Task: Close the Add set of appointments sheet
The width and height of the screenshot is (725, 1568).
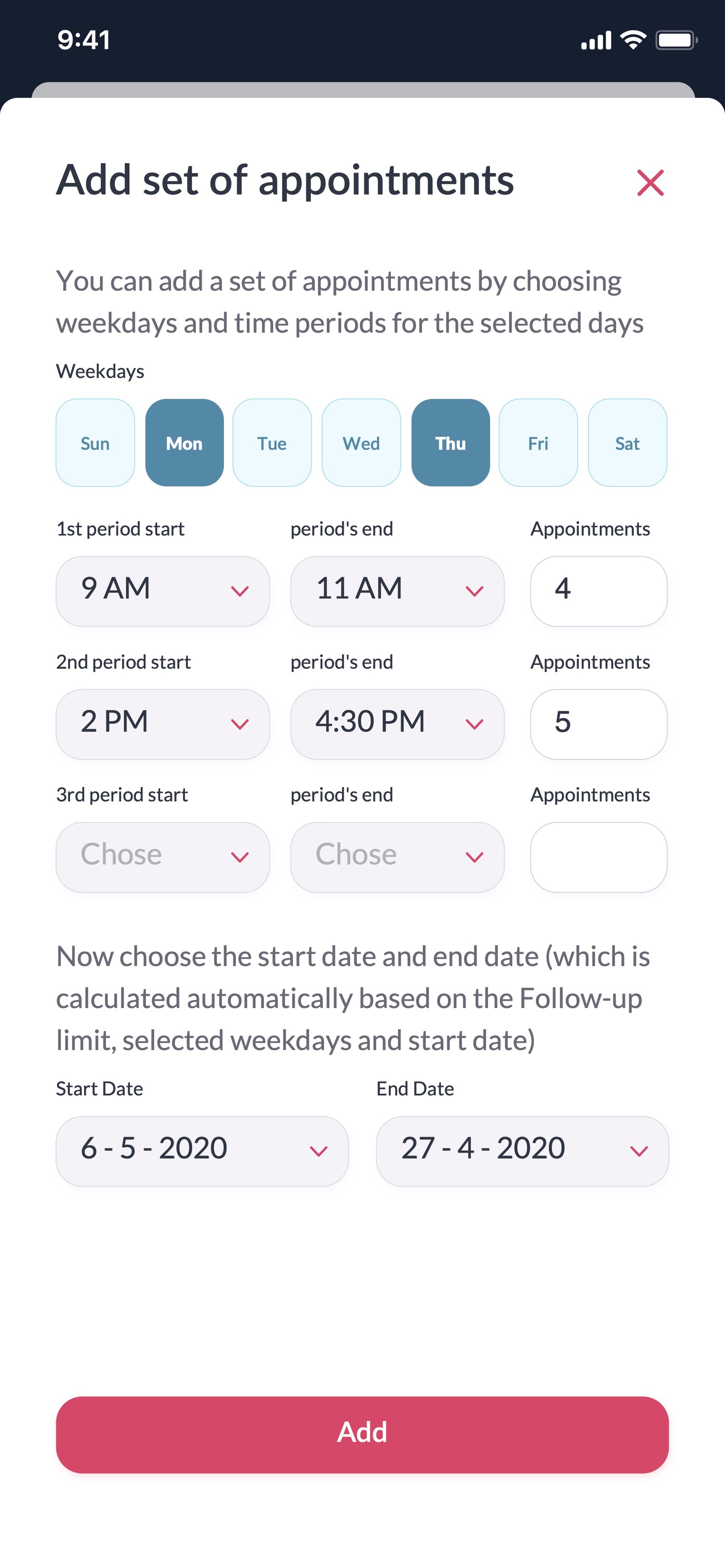Action: click(x=649, y=183)
